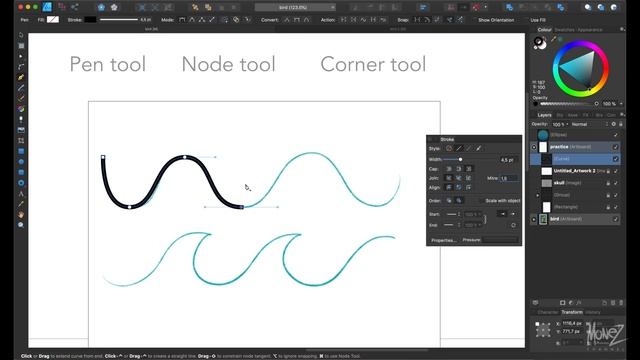640x360 pixels.
Task: Select the Fill (gradient) tool in the left toolbar
Action: 21,109
